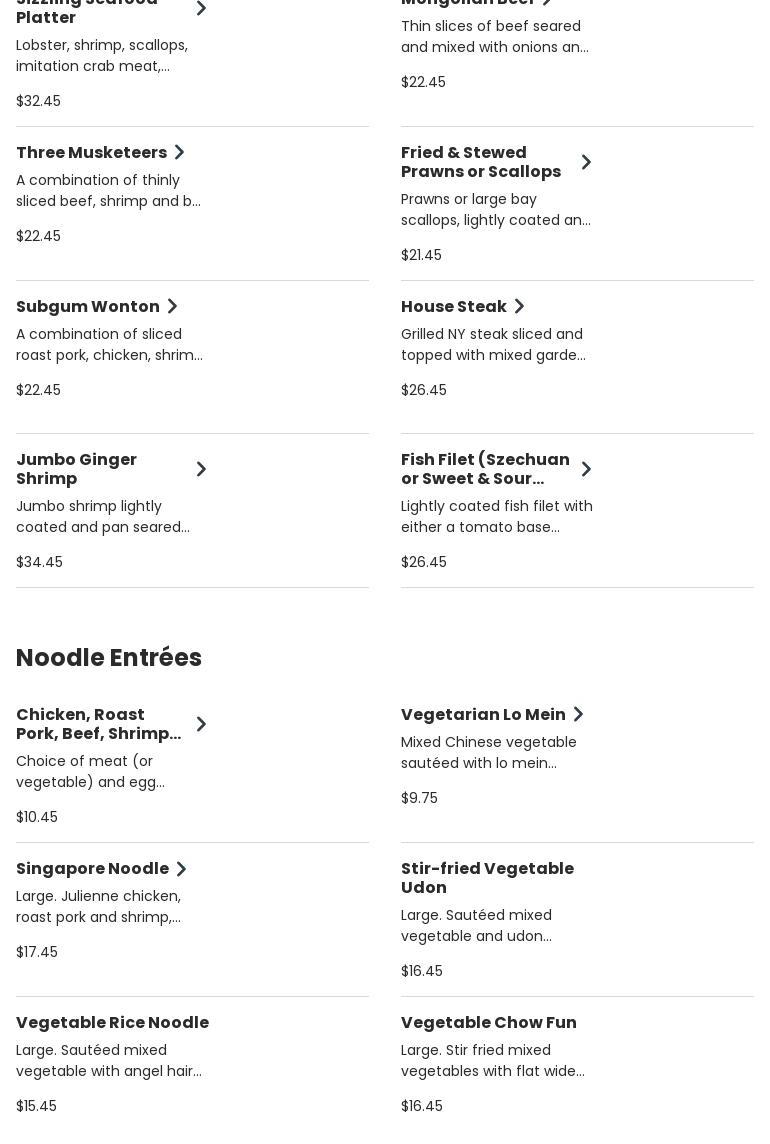The image size is (770, 1144).
Task: Click the Mongolian Beef description text
Action: (x=495, y=37)
